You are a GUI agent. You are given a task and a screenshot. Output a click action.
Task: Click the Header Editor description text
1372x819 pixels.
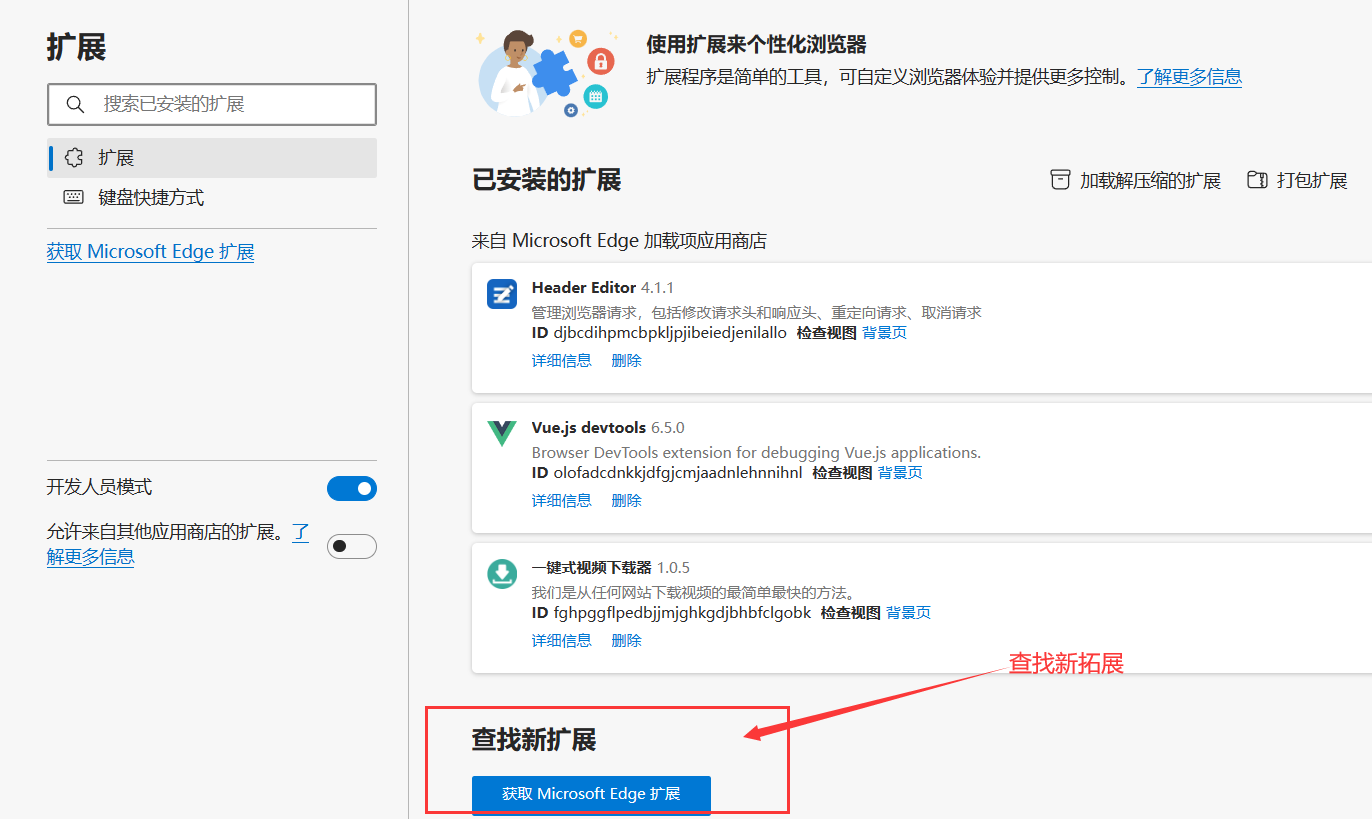pyautogui.click(x=756, y=313)
